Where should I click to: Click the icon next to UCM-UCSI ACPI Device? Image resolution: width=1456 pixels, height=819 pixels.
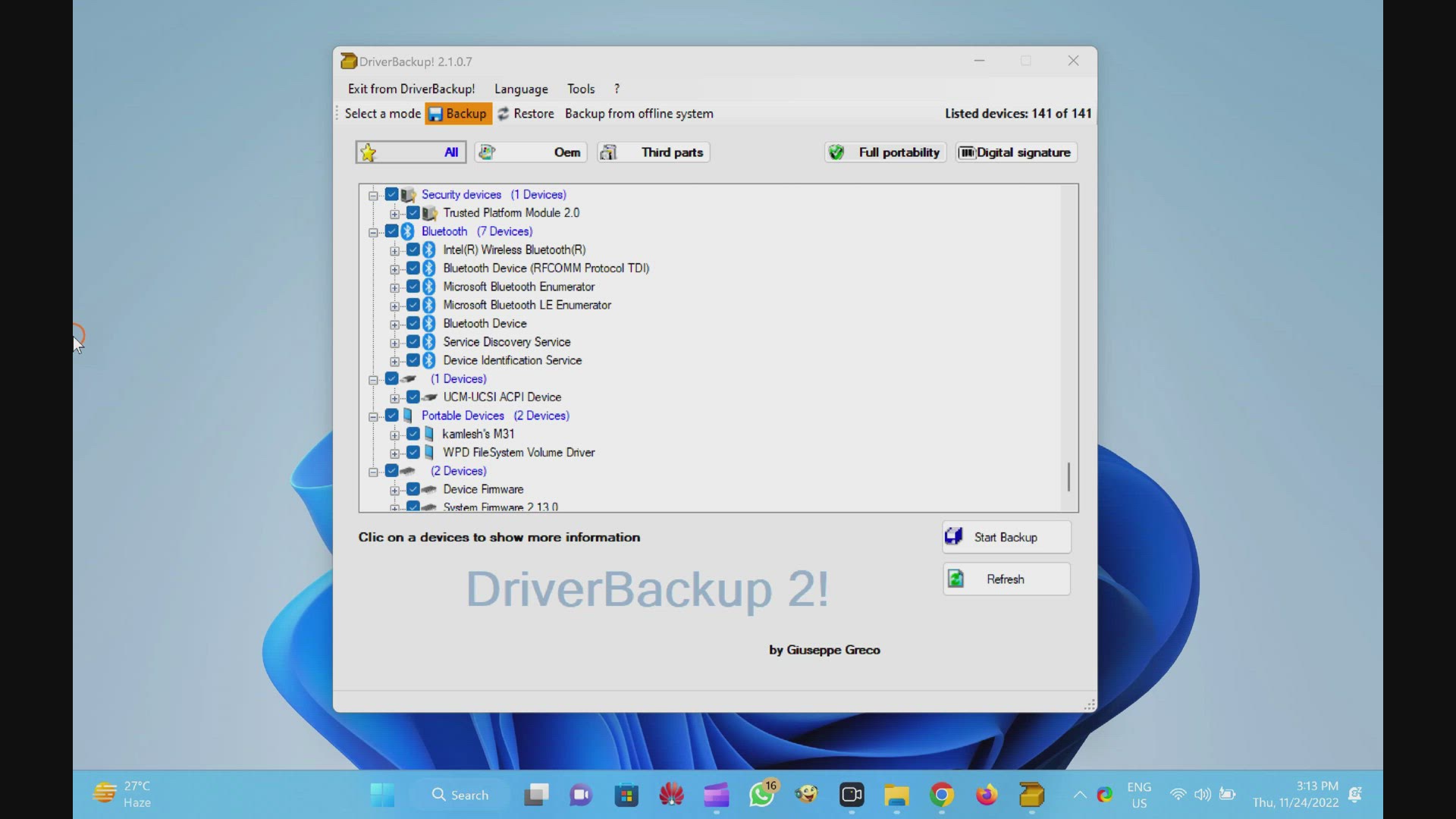point(430,397)
